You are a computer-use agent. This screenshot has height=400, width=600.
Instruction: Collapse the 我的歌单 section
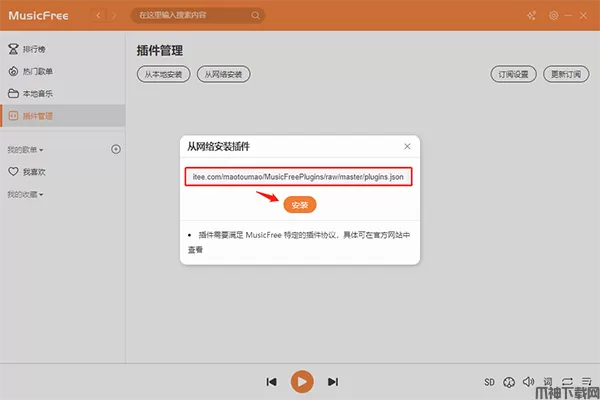pyautogui.click(x=26, y=150)
